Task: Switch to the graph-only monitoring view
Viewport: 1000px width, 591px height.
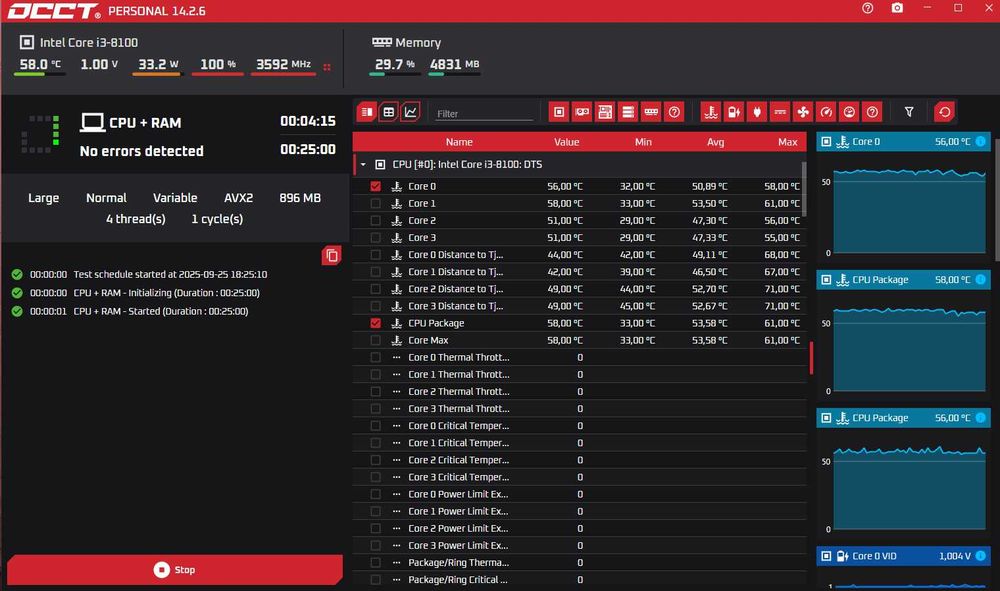Action: [x=411, y=112]
